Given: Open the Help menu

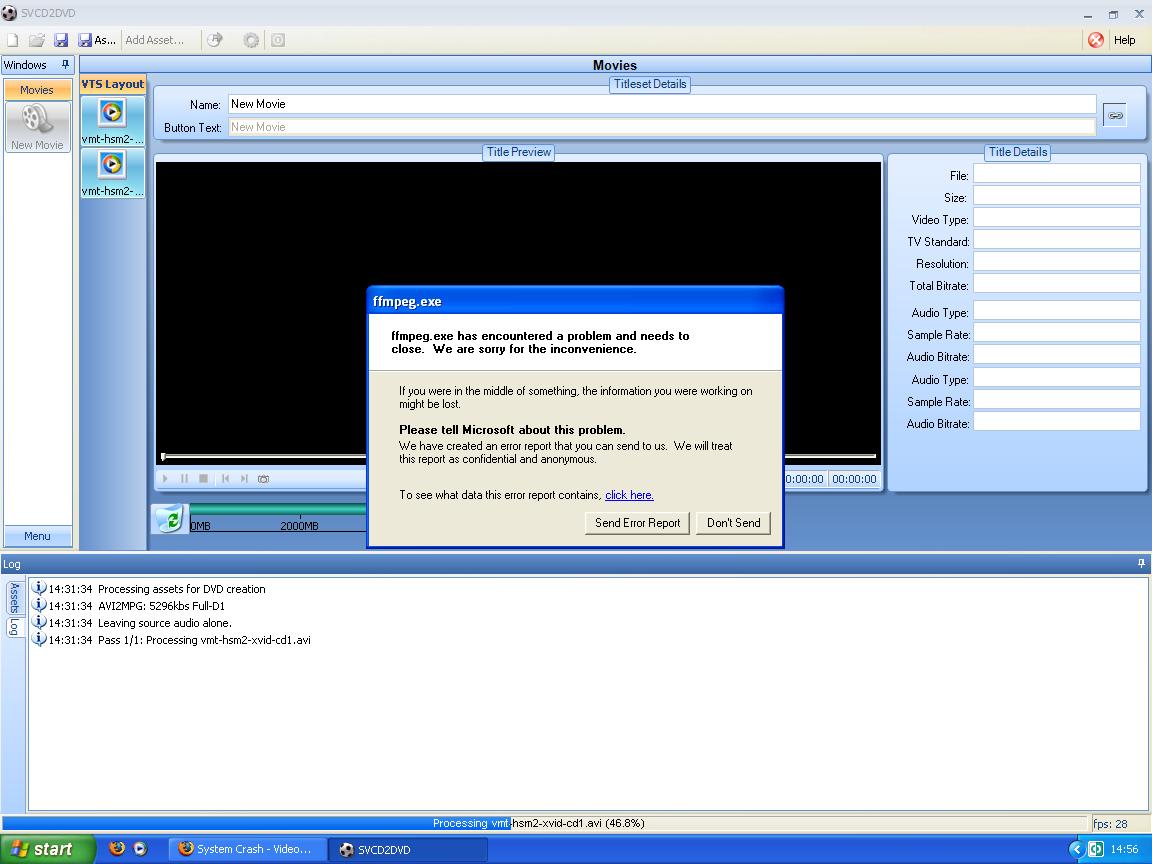Looking at the screenshot, I should (1124, 40).
